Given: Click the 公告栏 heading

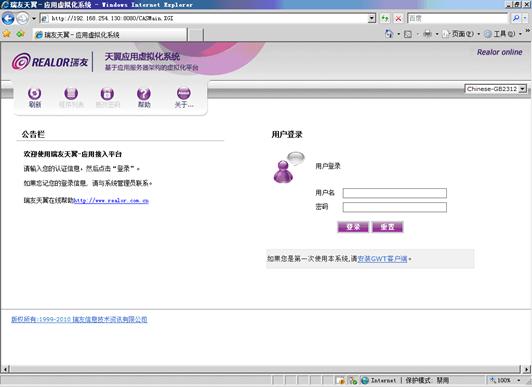Looking at the screenshot, I should coord(33,134).
